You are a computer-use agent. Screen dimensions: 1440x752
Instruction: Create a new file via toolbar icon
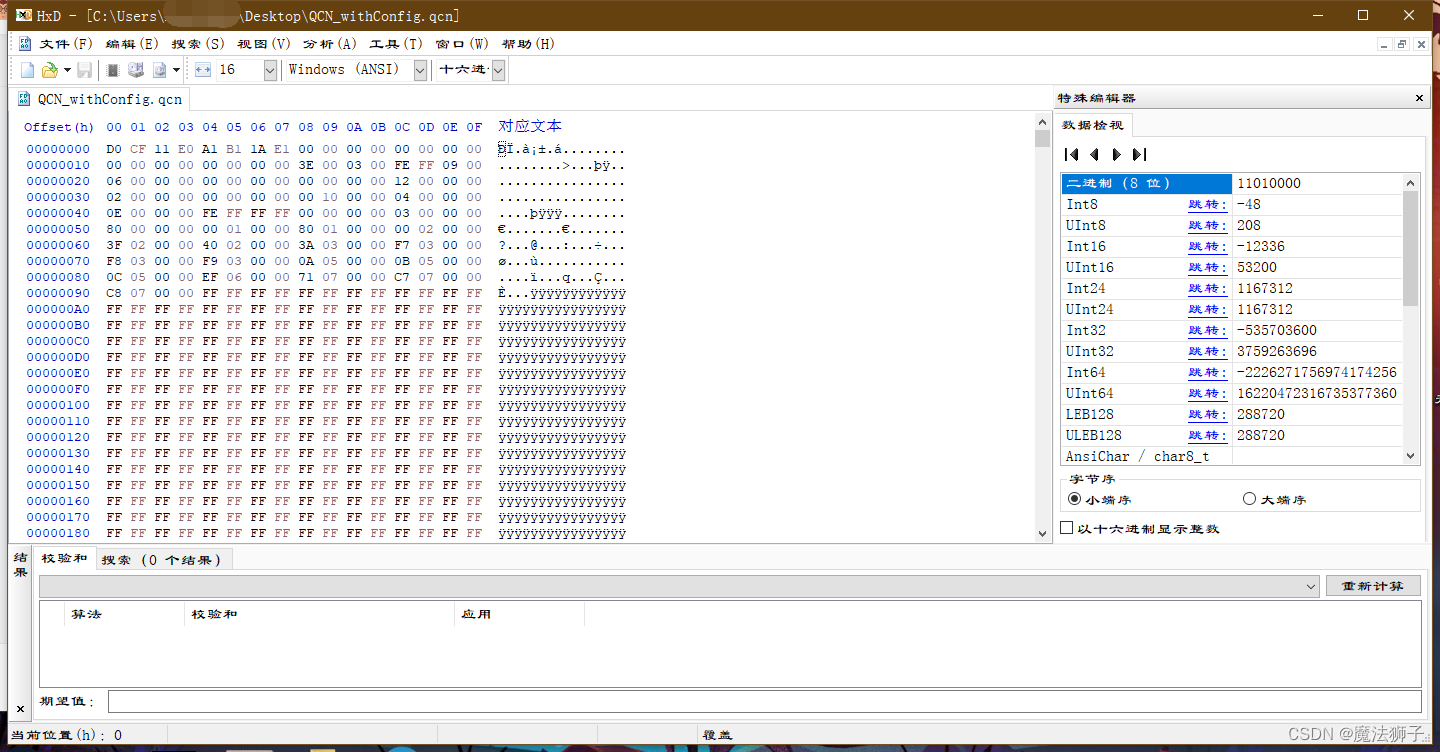point(27,69)
